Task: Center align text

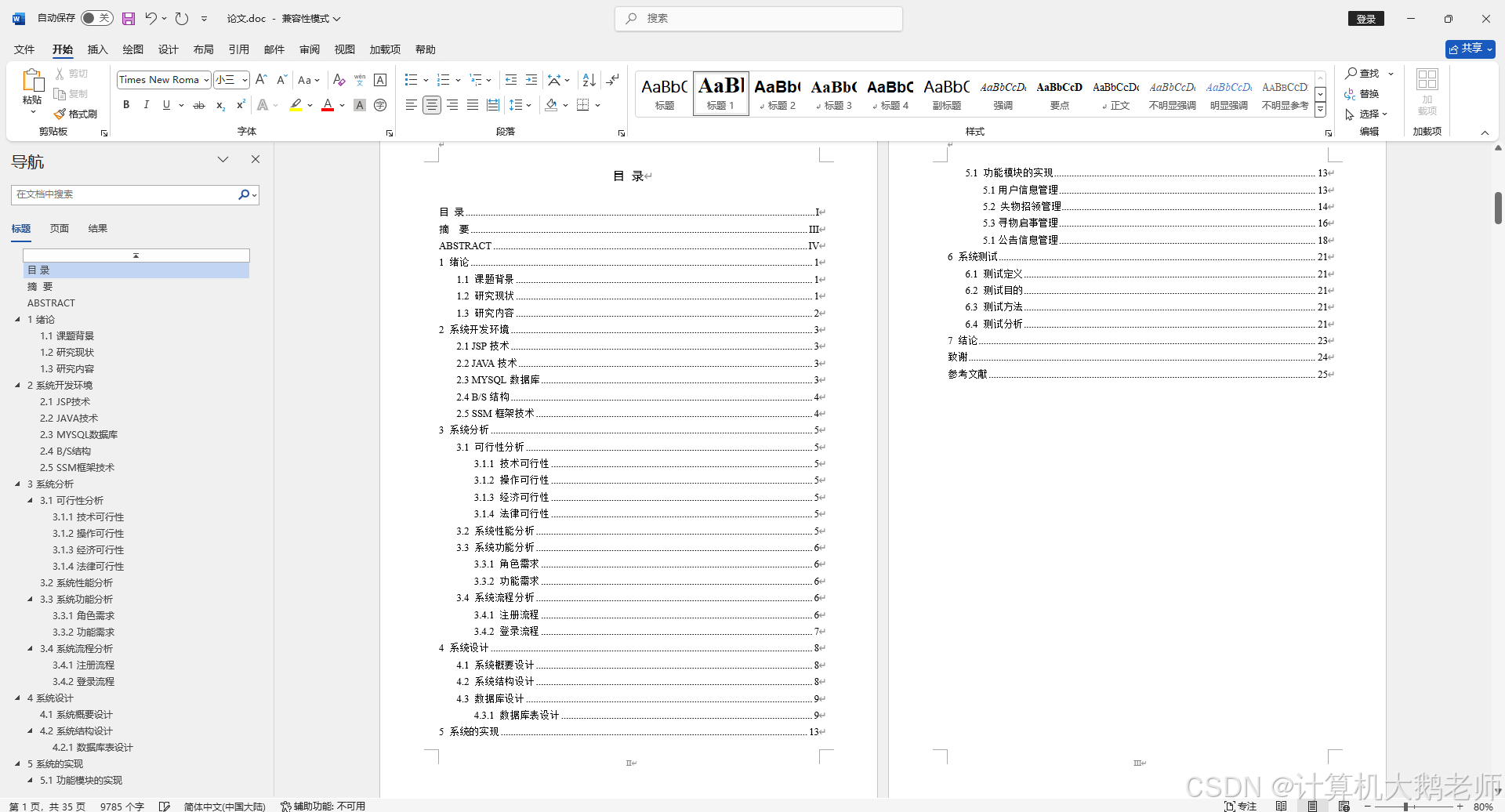Action: tap(431, 104)
